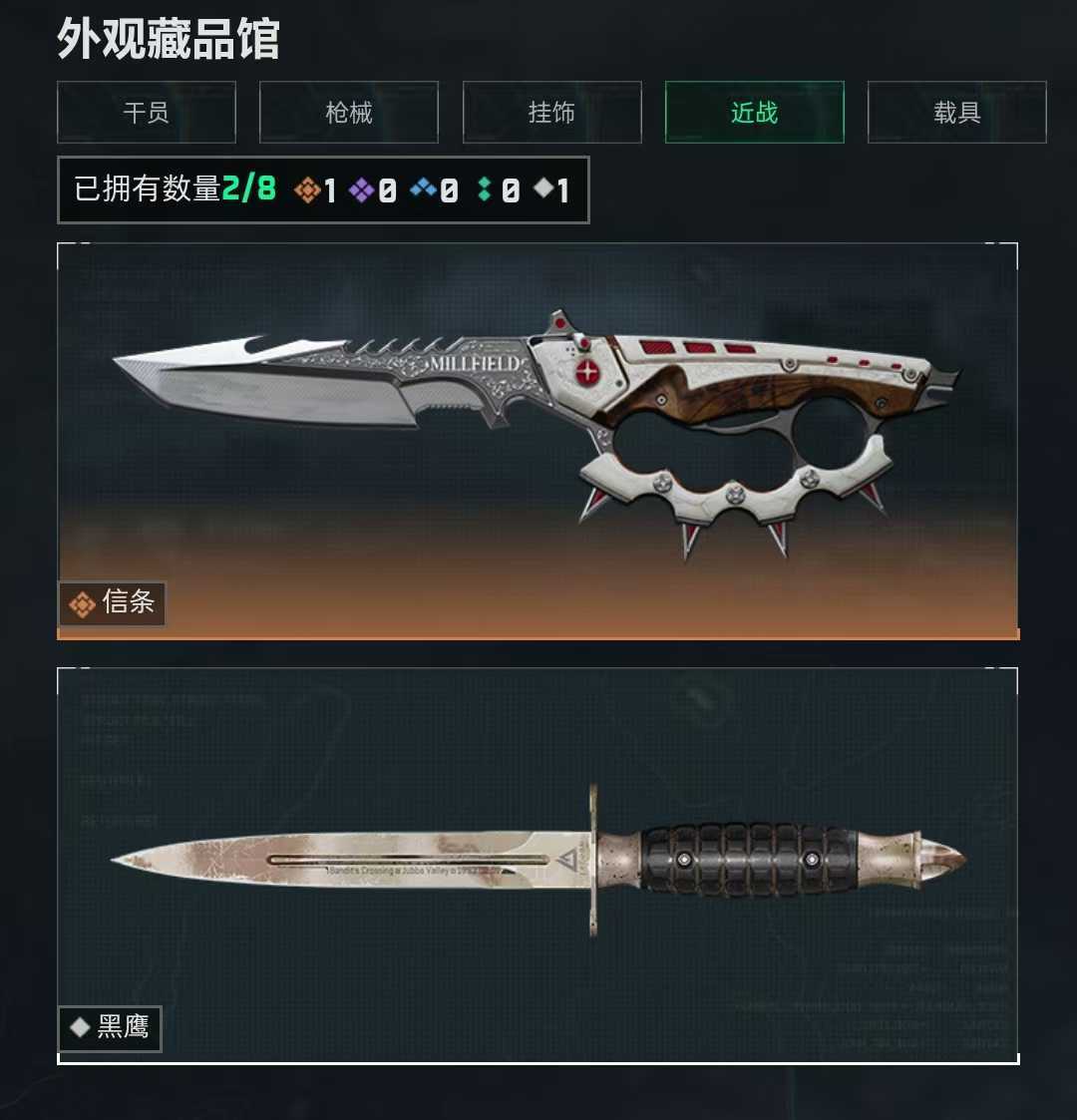Click the purple rarity diamond icon
The width and height of the screenshot is (1077, 1120).
[x=361, y=190]
